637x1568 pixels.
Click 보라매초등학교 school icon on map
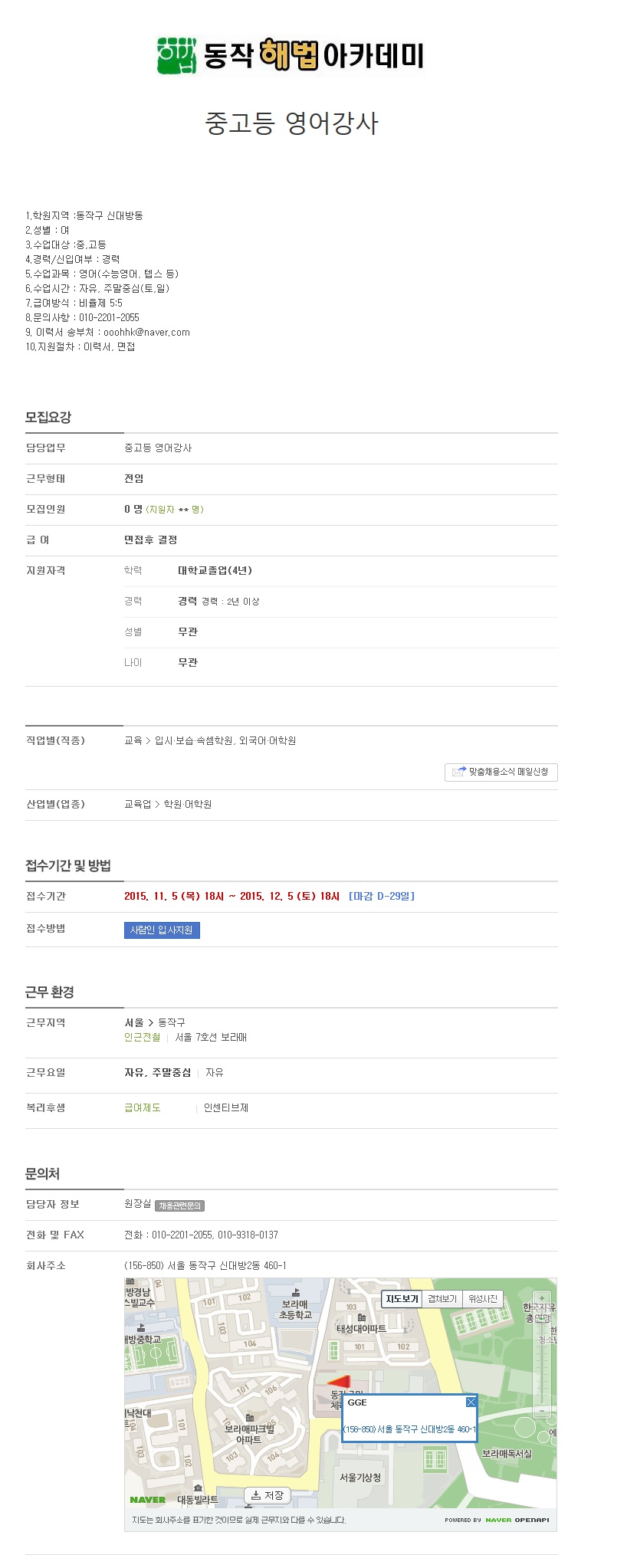[296, 1293]
